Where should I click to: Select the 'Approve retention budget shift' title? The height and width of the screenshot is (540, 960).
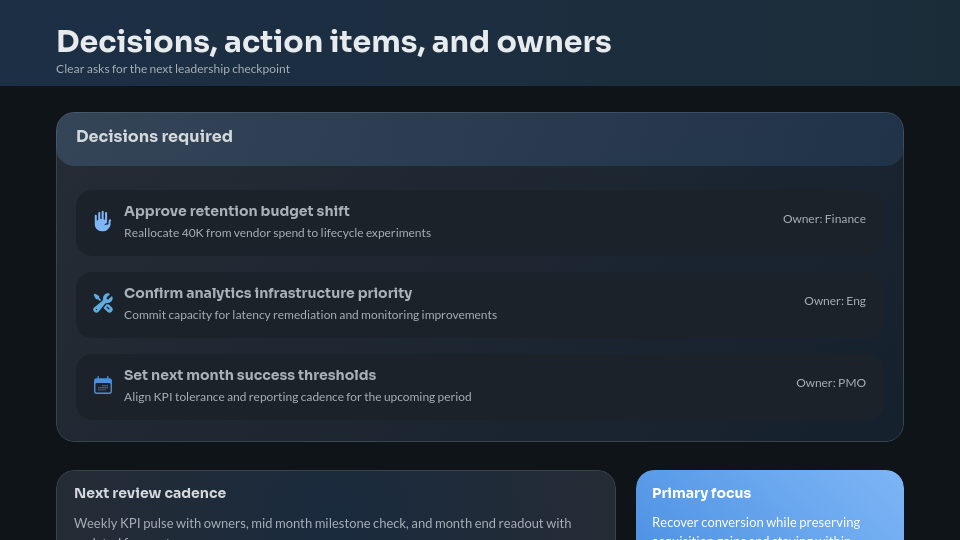click(x=236, y=211)
